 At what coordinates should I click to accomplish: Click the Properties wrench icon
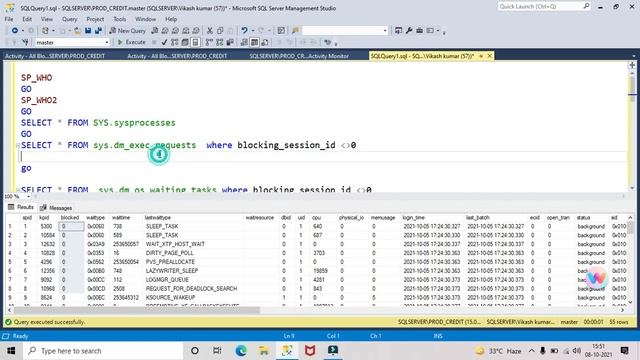pyautogui.click(x=409, y=31)
